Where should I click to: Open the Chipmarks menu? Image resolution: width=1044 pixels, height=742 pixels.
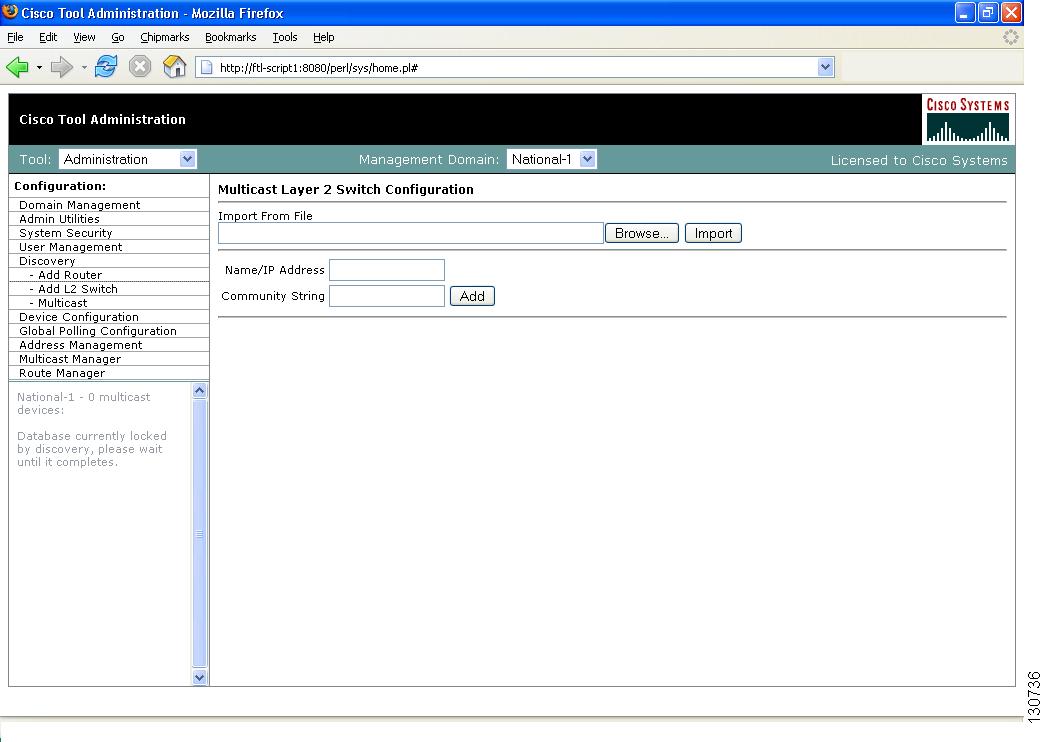164,37
